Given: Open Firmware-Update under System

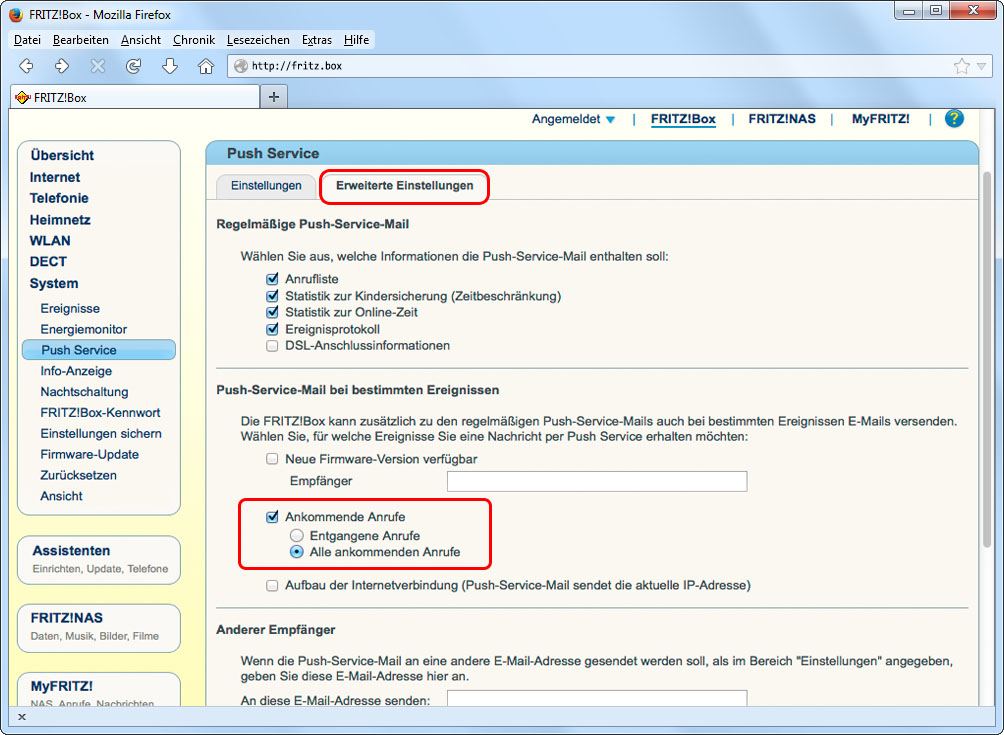Looking at the screenshot, I should coord(90,455).
